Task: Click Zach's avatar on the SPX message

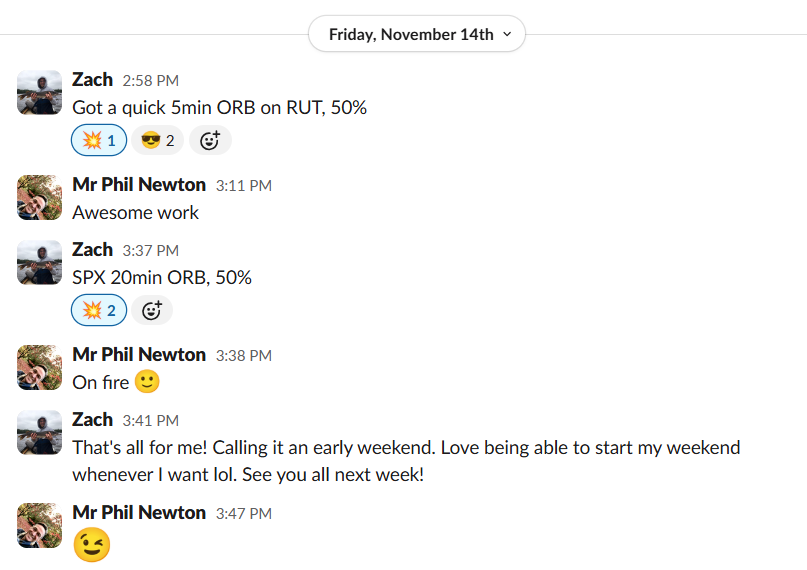Action: (x=40, y=262)
